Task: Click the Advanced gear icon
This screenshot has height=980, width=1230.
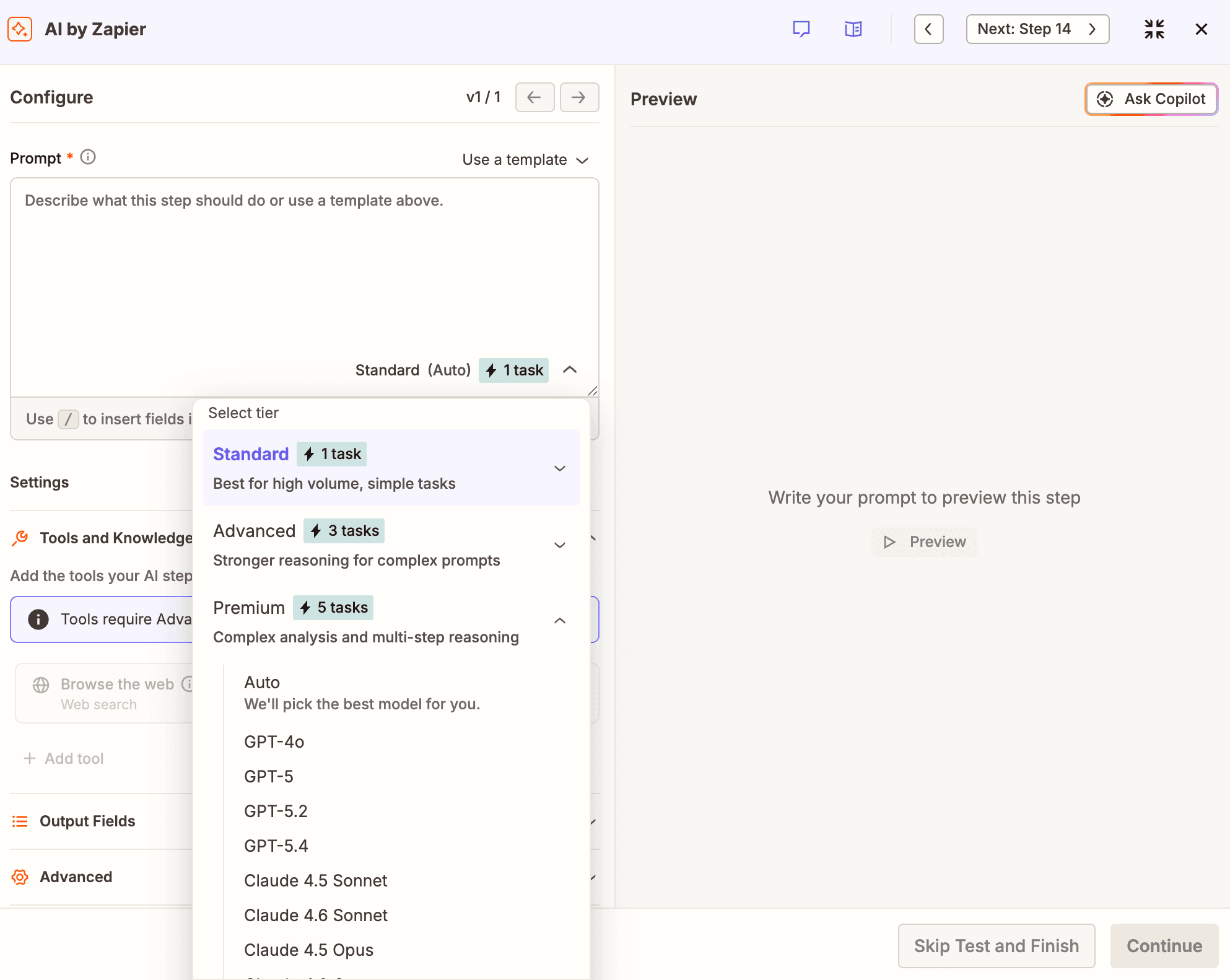Action: [x=20, y=877]
